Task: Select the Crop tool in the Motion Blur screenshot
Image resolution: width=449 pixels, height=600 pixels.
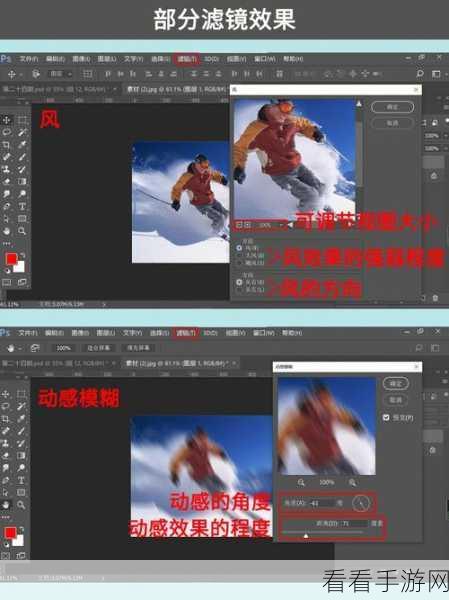Action: [6, 418]
